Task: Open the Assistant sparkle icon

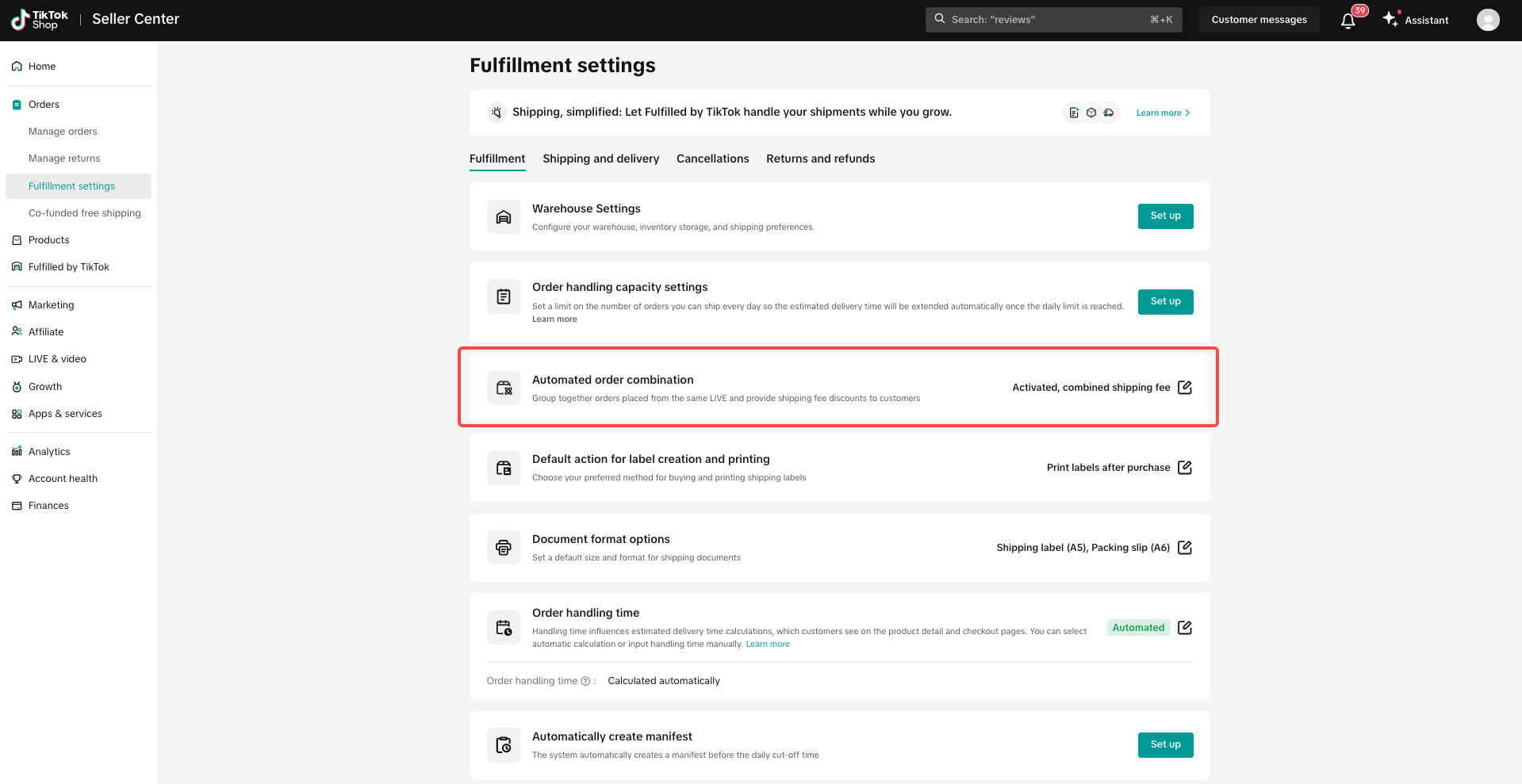Action: [x=1390, y=20]
